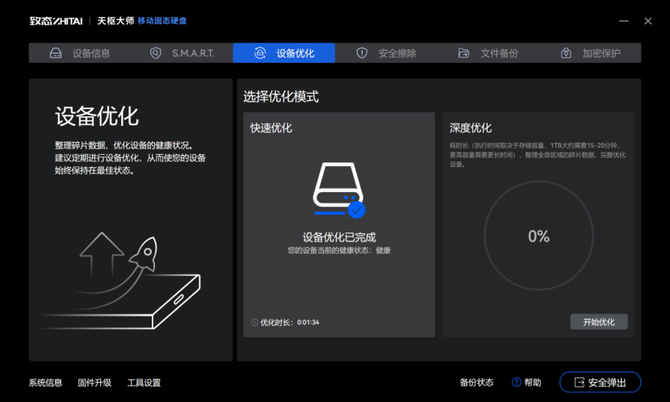
Task: Open 系统信息 at the bottom
Action: pos(45,383)
